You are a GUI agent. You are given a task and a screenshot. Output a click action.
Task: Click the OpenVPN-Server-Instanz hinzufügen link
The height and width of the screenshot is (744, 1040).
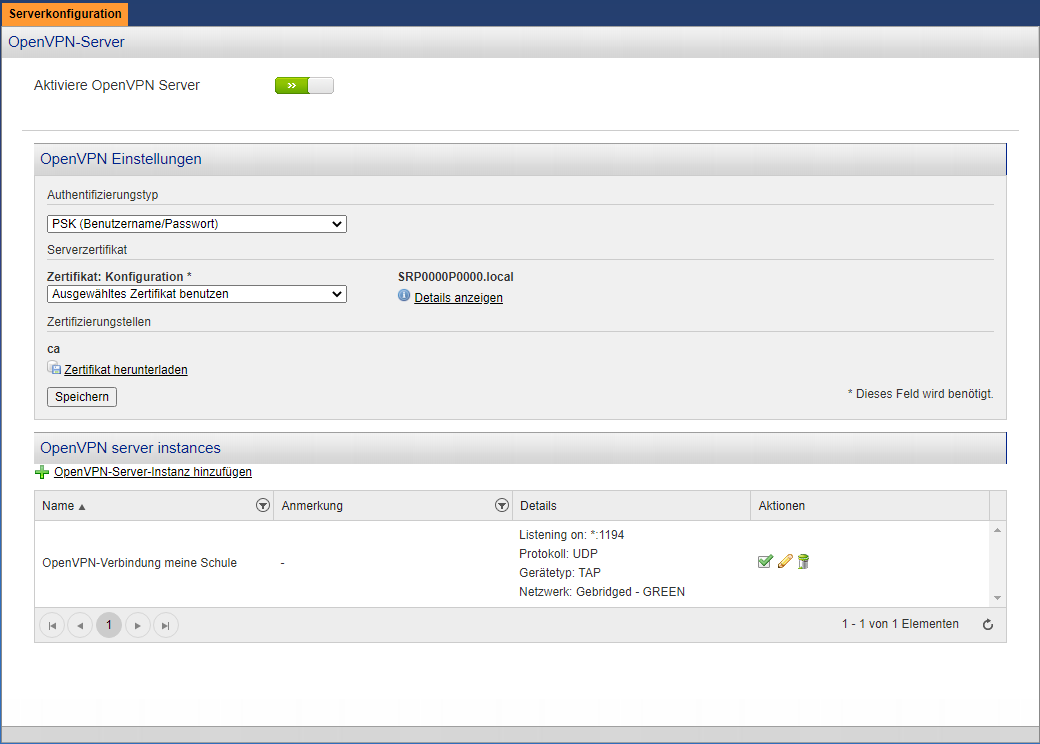coord(153,471)
